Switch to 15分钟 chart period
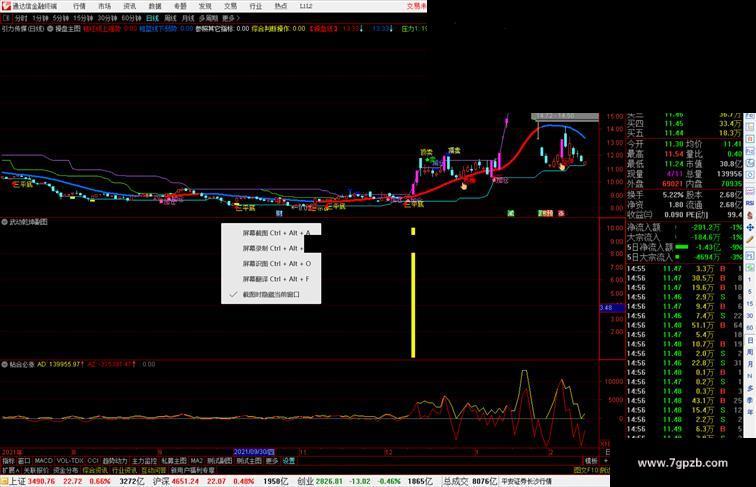 83,18
